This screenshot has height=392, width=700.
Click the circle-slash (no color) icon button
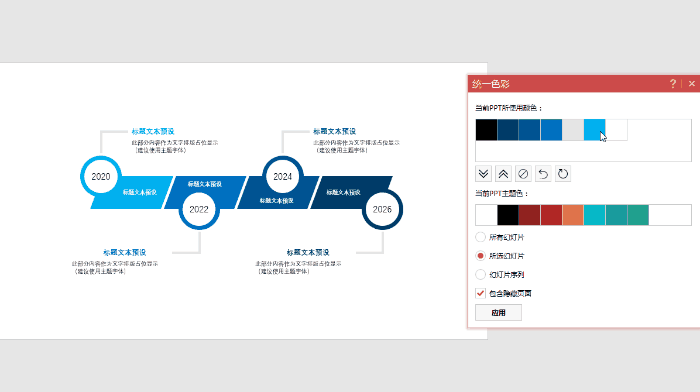pos(523,174)
